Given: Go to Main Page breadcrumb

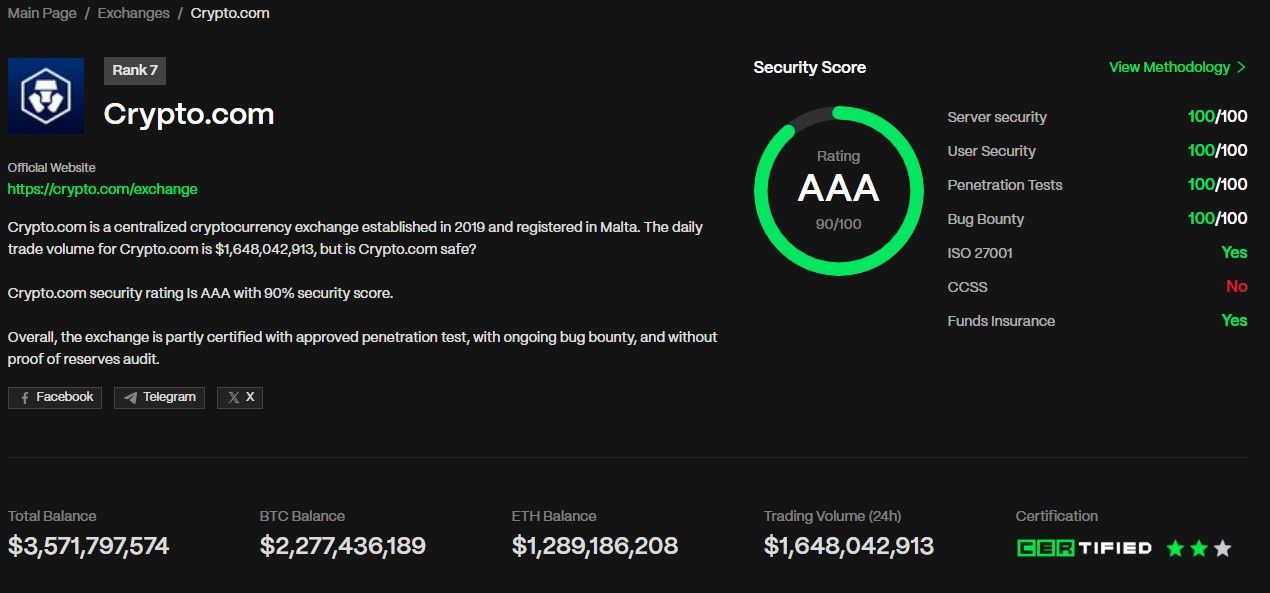Looking at the screenshot, I should [42, 13].
